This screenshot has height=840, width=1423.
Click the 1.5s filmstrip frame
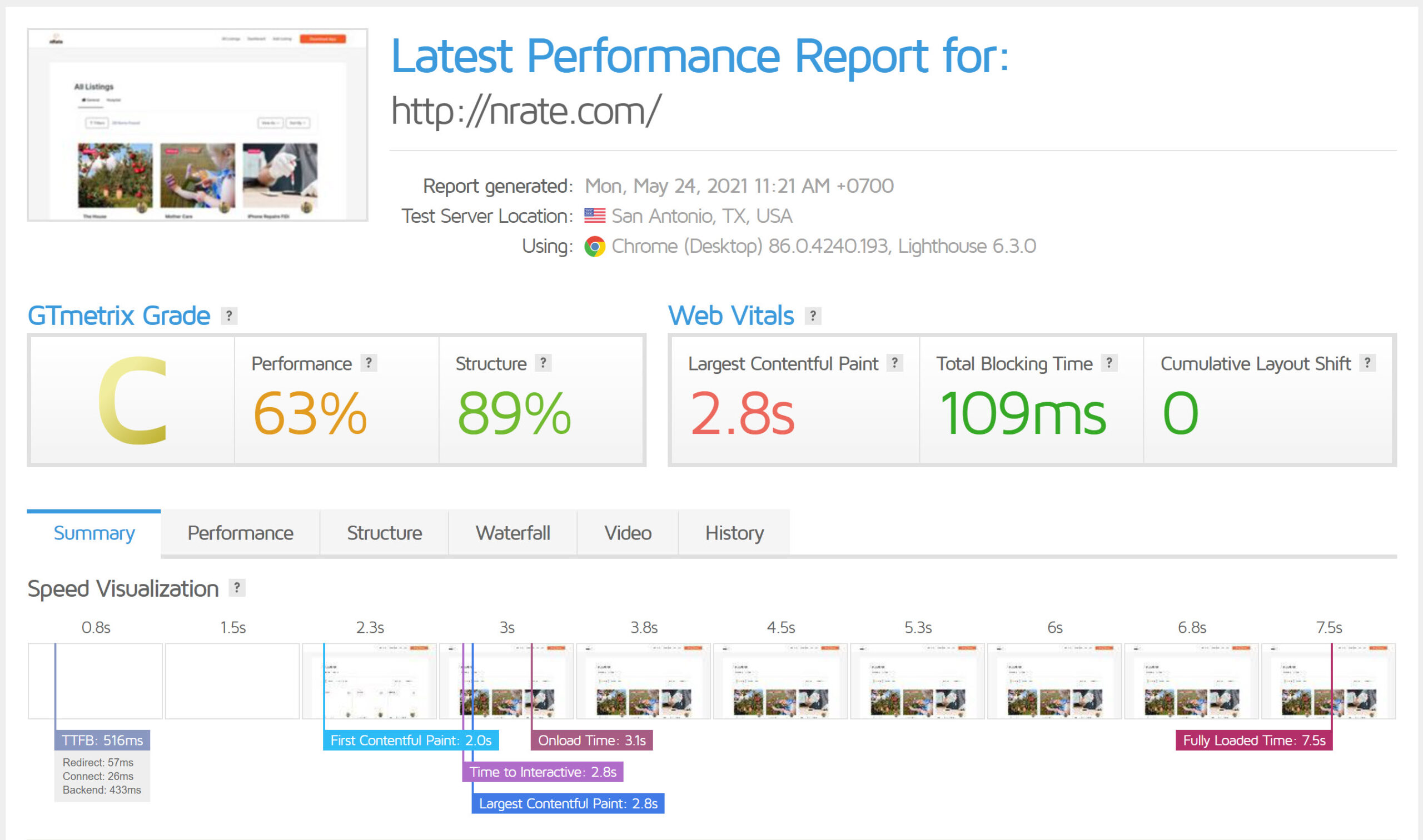click(x=232, y=681)
